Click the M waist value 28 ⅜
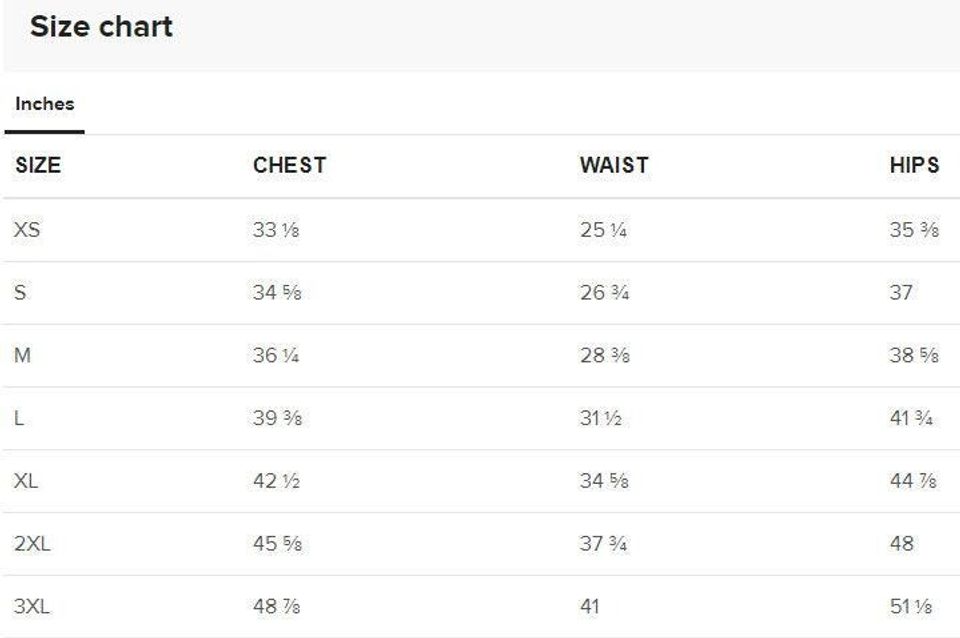This screenshot has width=960, height=638. click(604, 356)
